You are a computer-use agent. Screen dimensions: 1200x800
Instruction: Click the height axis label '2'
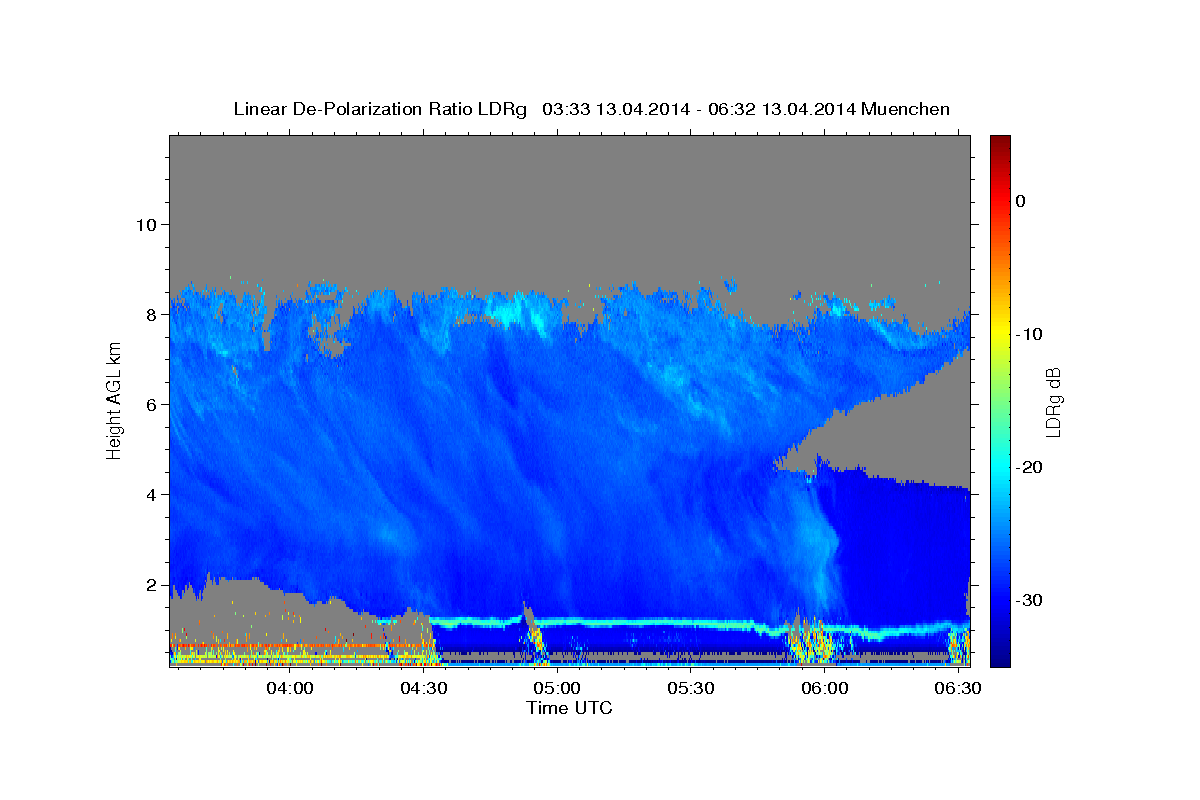click(151, 584)
